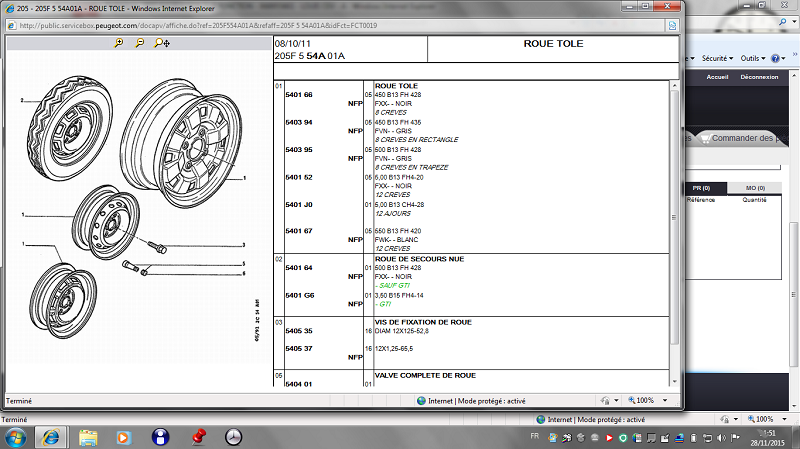Select part reference 5401 52
This screenshot has width=800, height=449.
point(299,178)
